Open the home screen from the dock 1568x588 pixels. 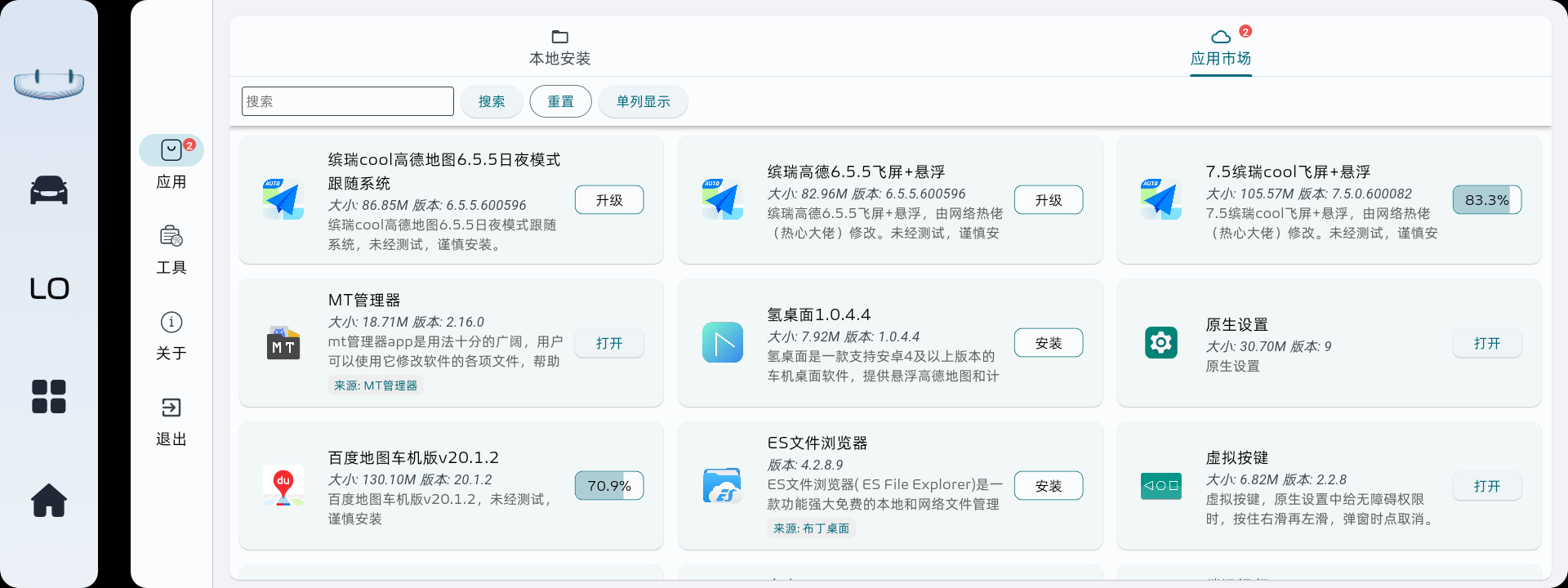click(x=49, y=500)
